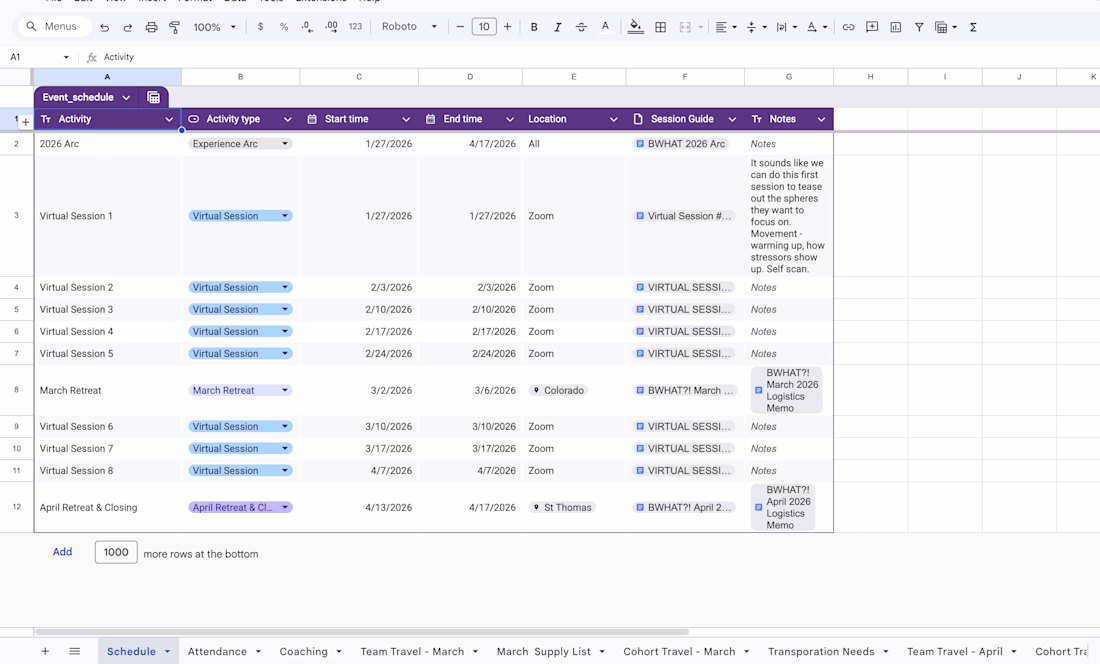
Task: Click the Redo arrow icon
Action: (128, 27)
